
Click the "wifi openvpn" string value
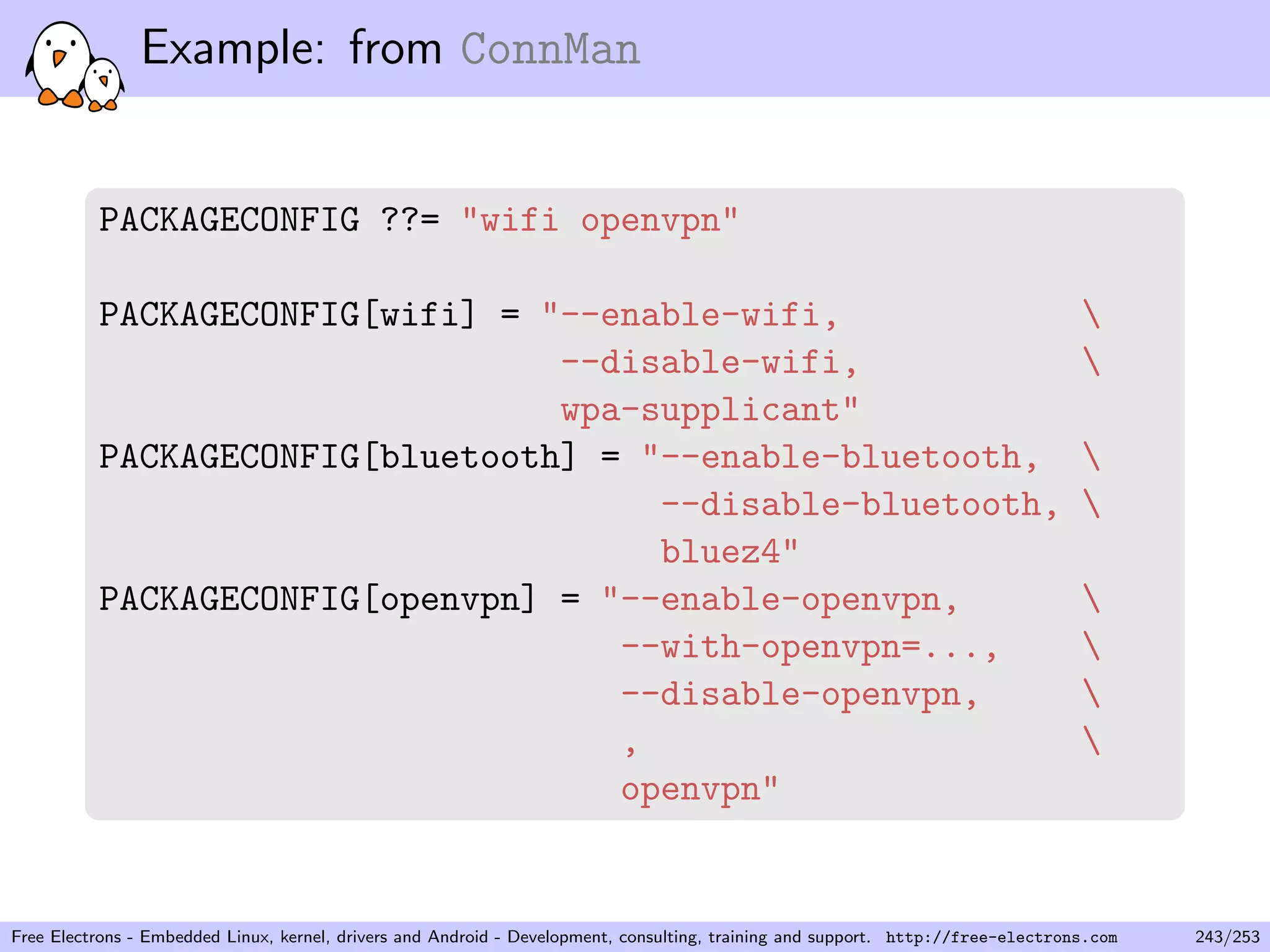(600, 220)
